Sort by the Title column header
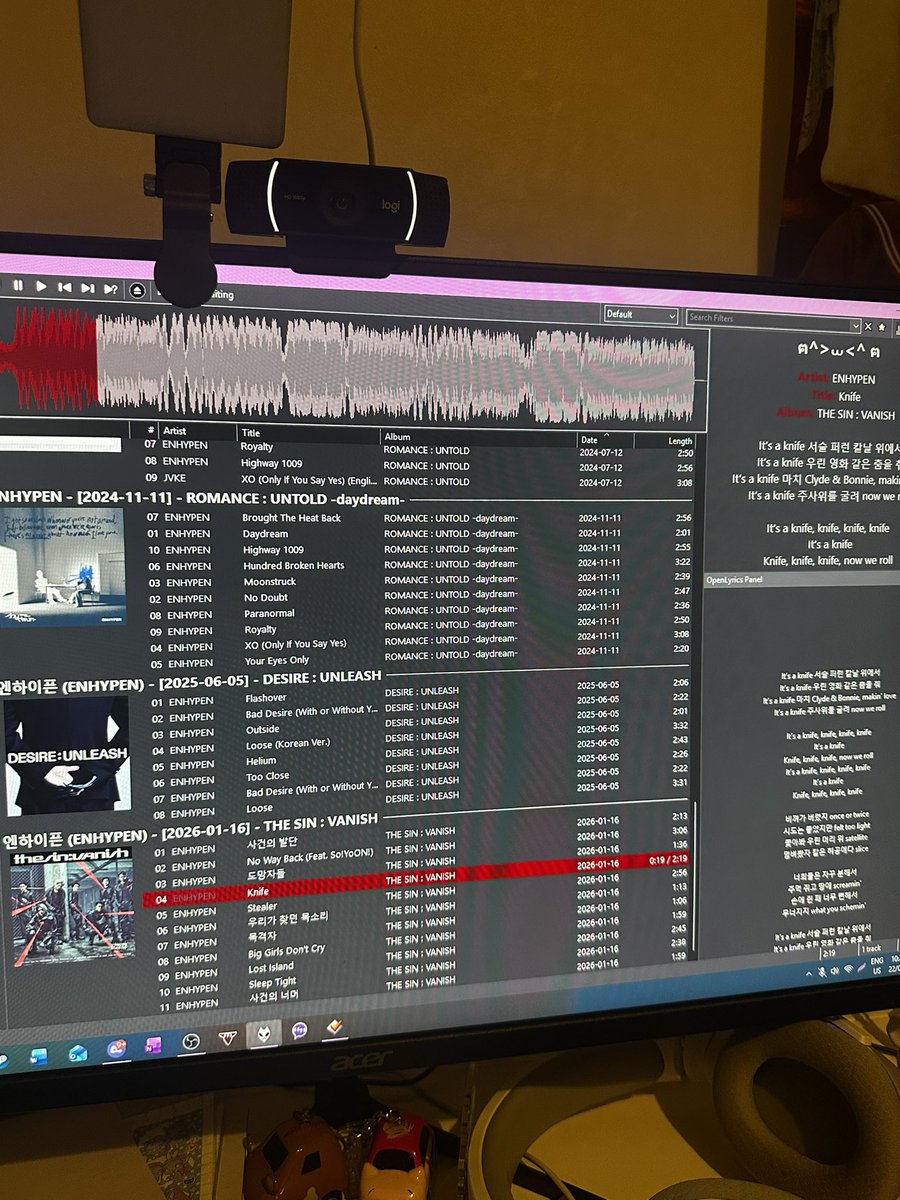This screenshot has width=900, height=1200. tap(250, 433)
